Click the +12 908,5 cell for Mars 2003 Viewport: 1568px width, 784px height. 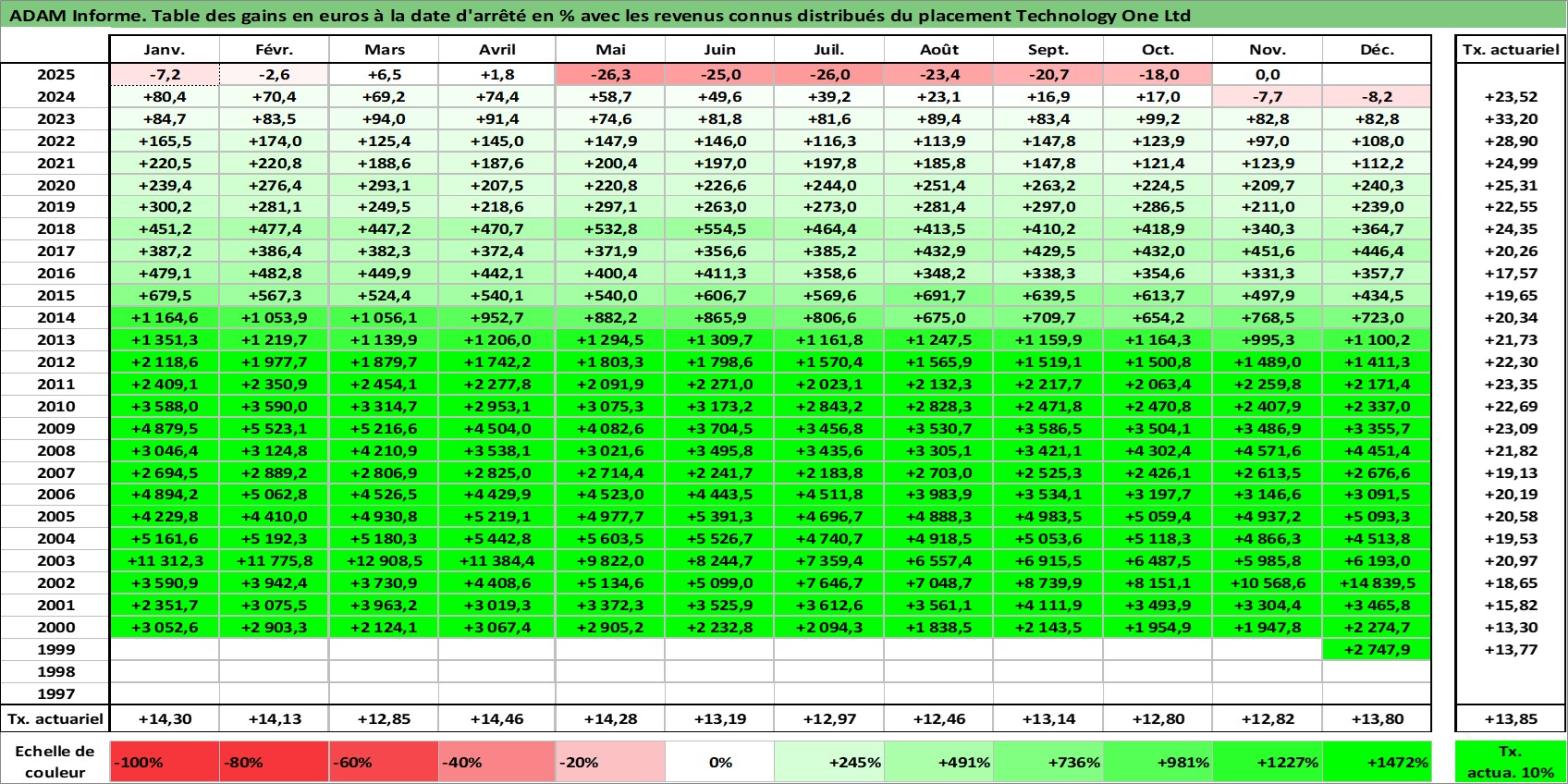pos(384,560)
